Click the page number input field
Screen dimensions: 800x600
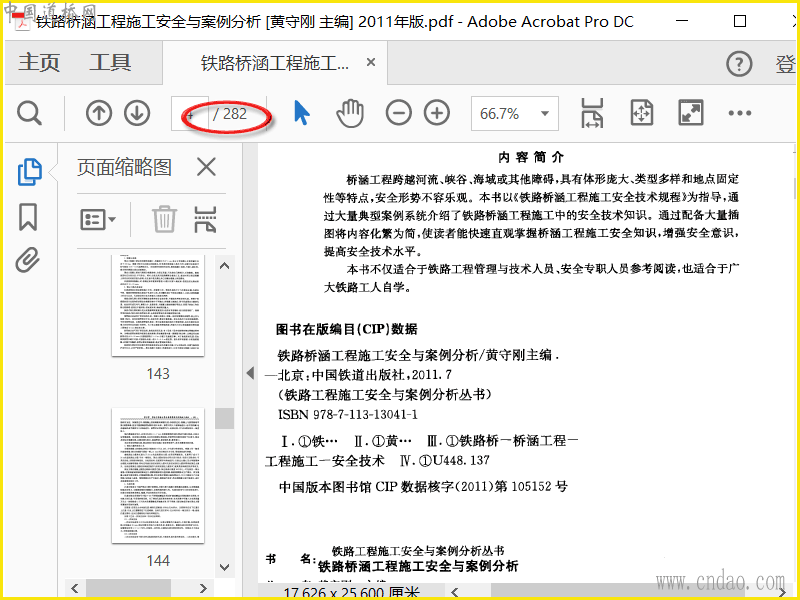190,113
